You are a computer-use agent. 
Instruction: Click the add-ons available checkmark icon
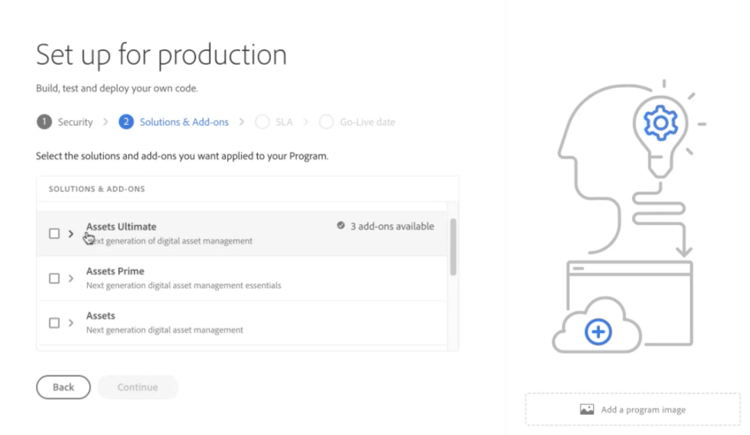pyautogui.click(x=341, y=226)
